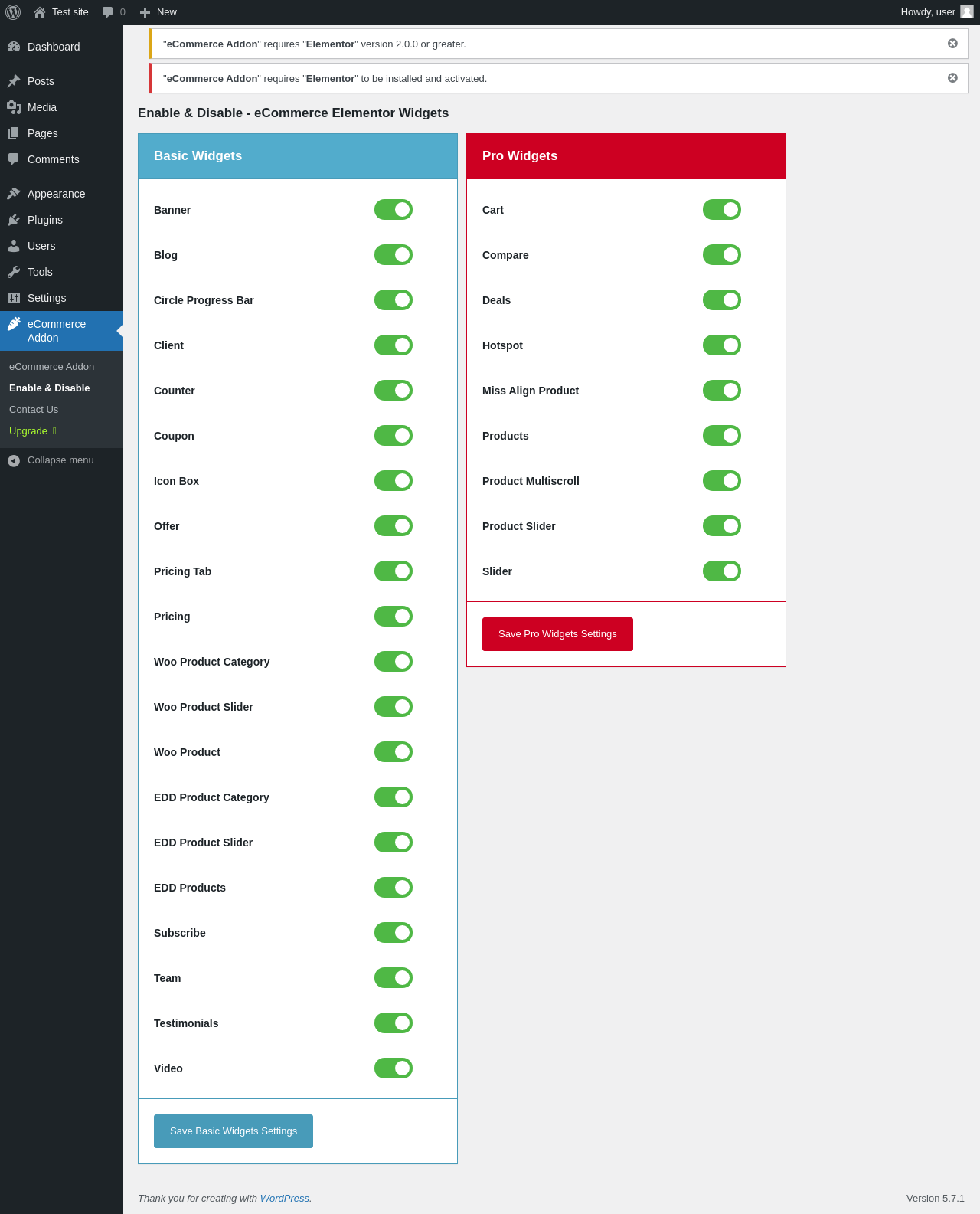980x1214 pixels.
Task: Click the Posts pushpin icon
Action: click(14, 81)
